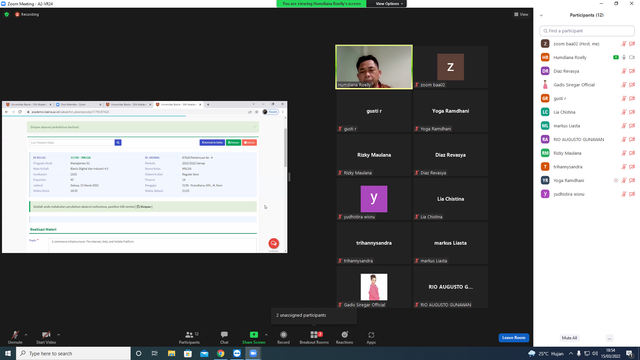Click shared browser address bar

138,112
